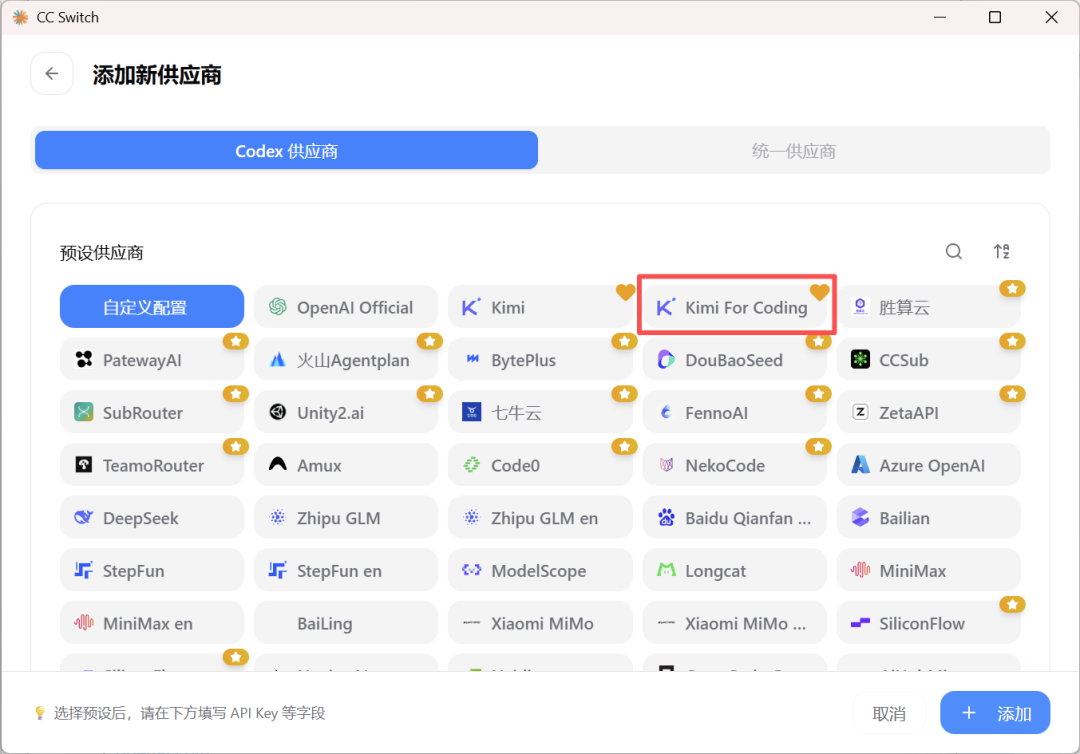Pick the StepFun en provider
The height and width of the screenshot is (754, 1080).
tap(346, 570)
